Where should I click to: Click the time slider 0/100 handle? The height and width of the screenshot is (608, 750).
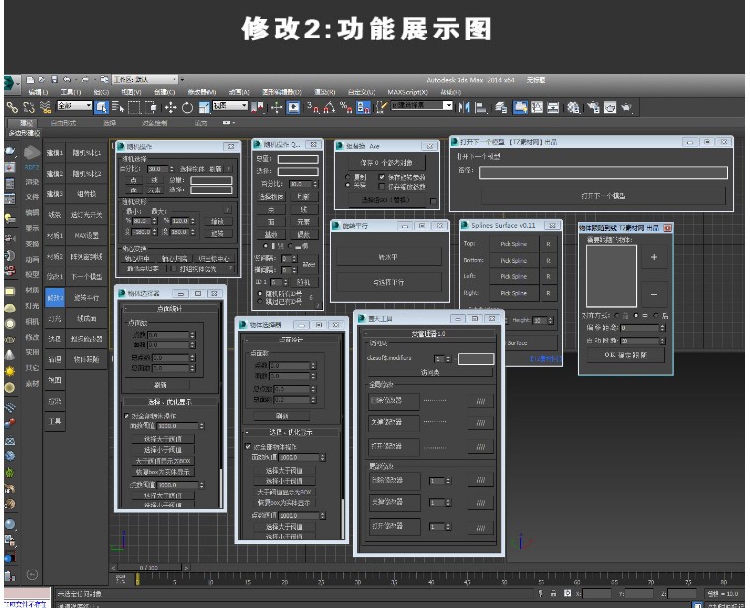pos(149,567)
